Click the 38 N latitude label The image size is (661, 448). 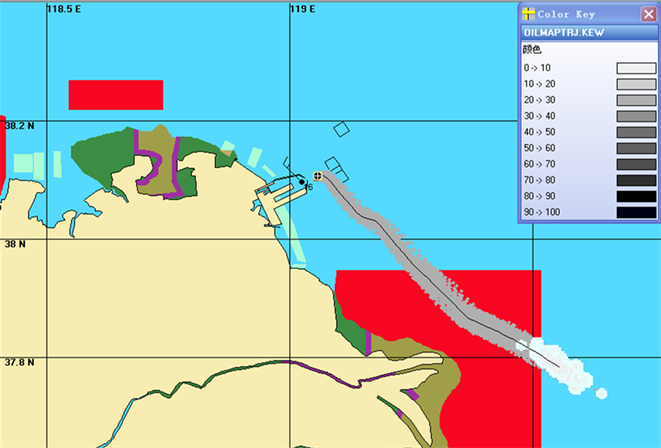pyautogui.click(x=15, y=244)
